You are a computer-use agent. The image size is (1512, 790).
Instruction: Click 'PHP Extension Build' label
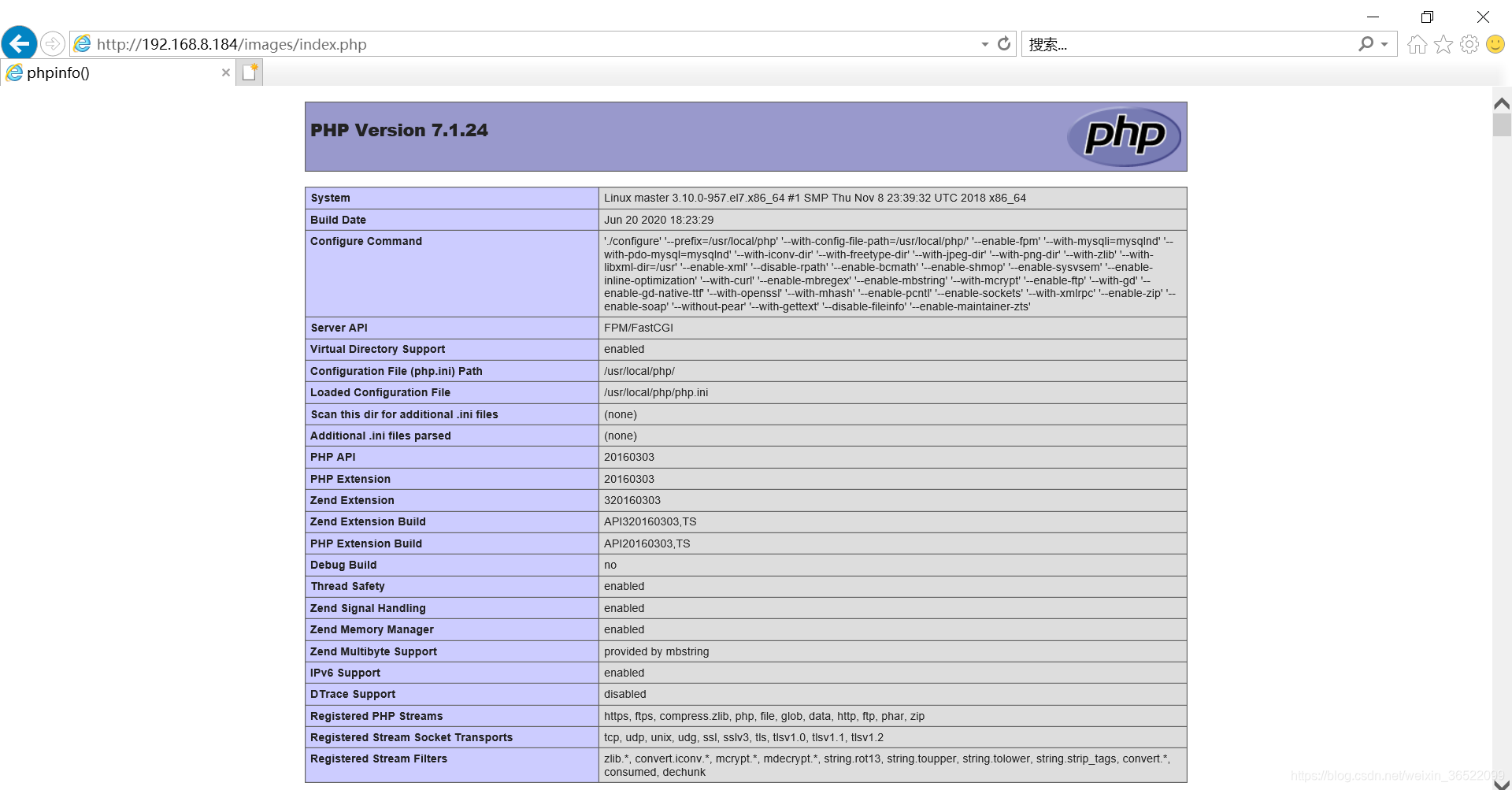click(x=366, y=543)
